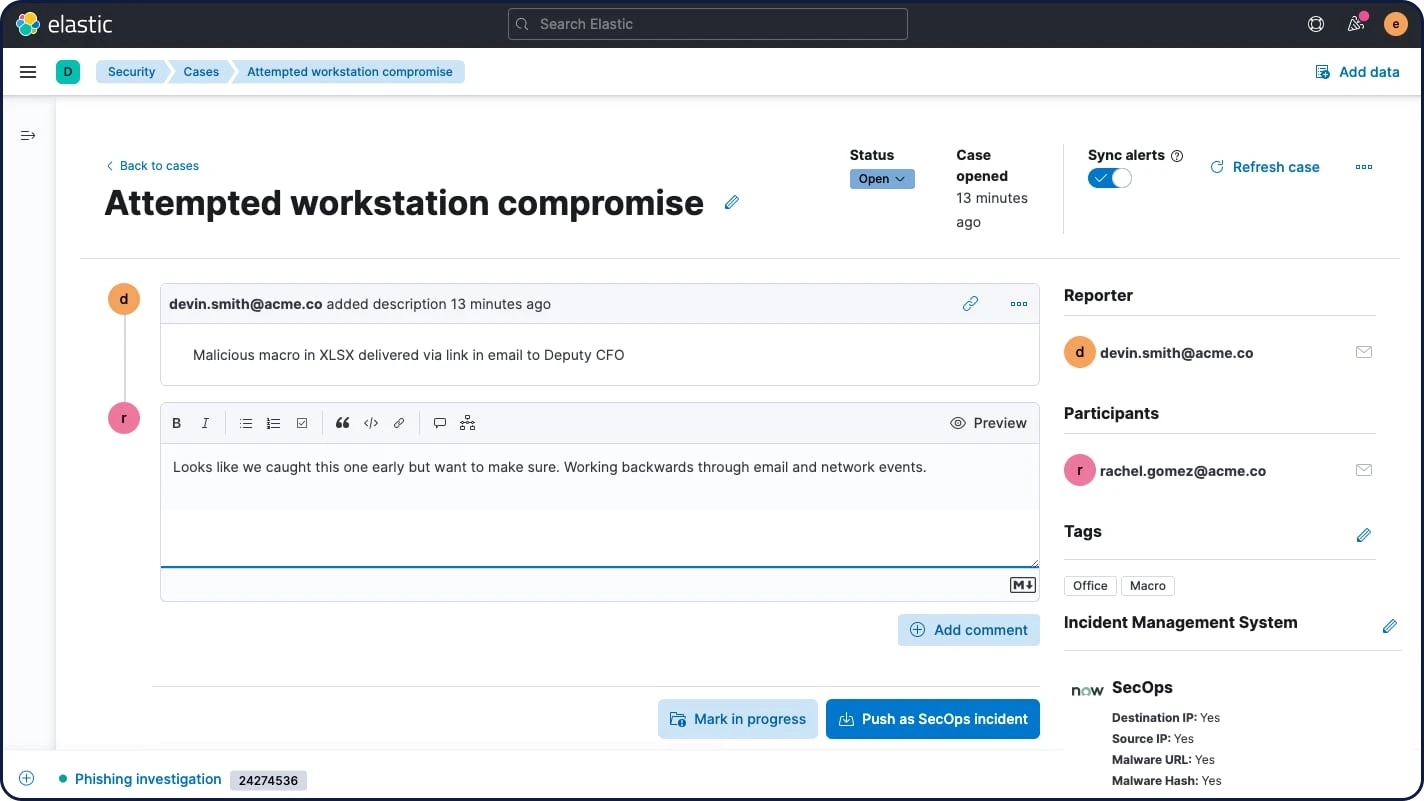Insert a timeline using the diagram icon
1424x801 pixels.
click(x=467, y=423)
